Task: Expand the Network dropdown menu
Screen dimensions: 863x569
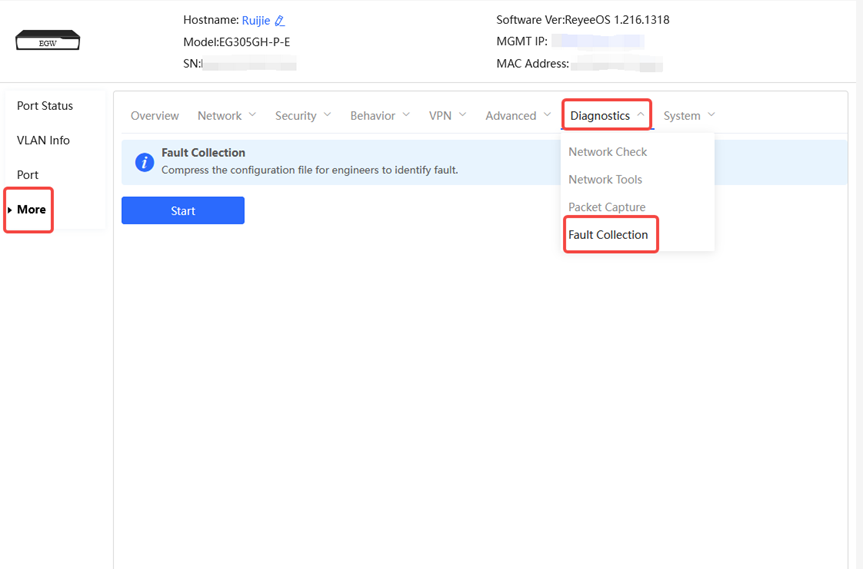Action: point(227,116)
